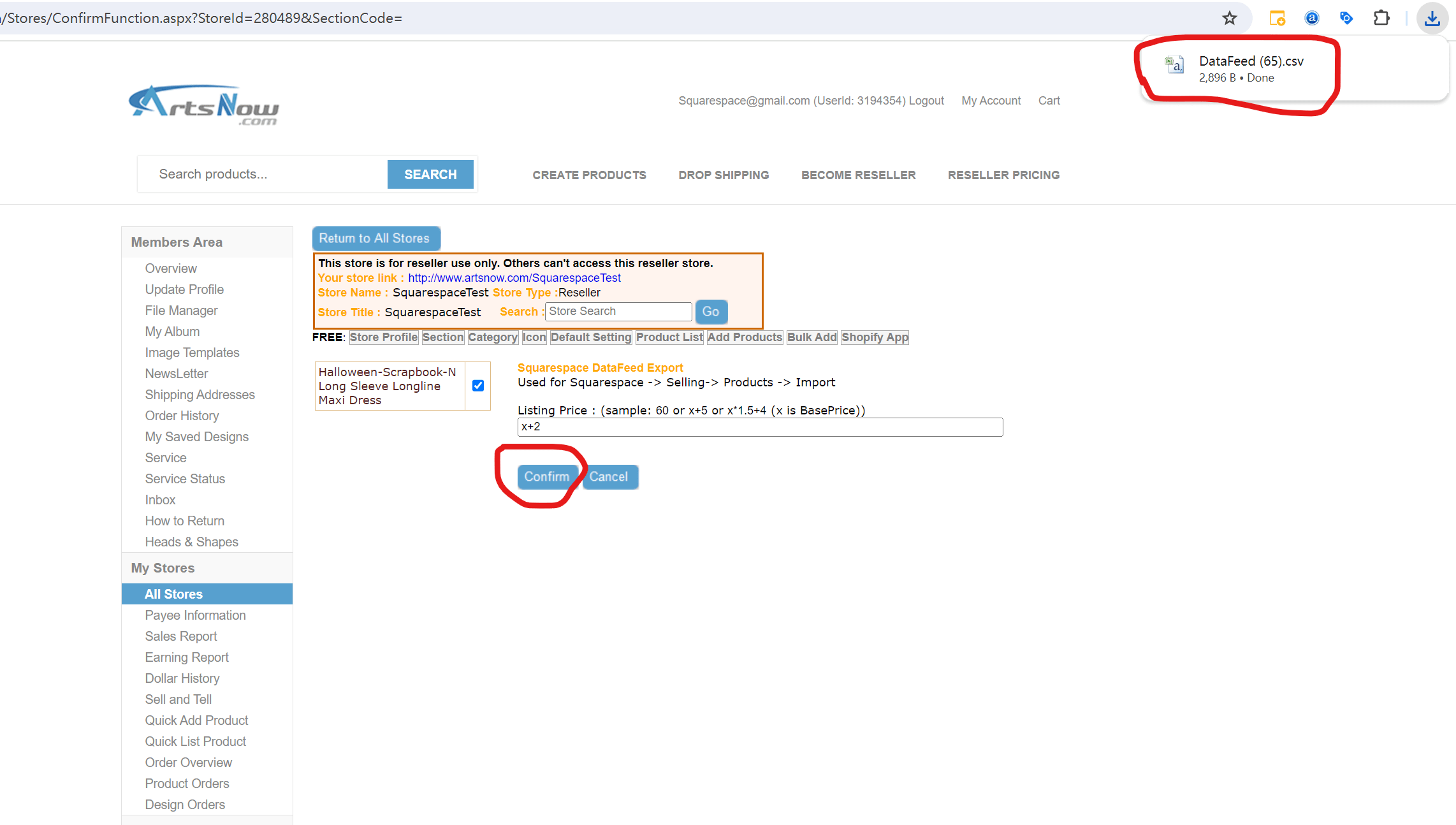Screen dimensions: 1456x825
Task: Open Product Orders in sidebar
Action: 187,784
